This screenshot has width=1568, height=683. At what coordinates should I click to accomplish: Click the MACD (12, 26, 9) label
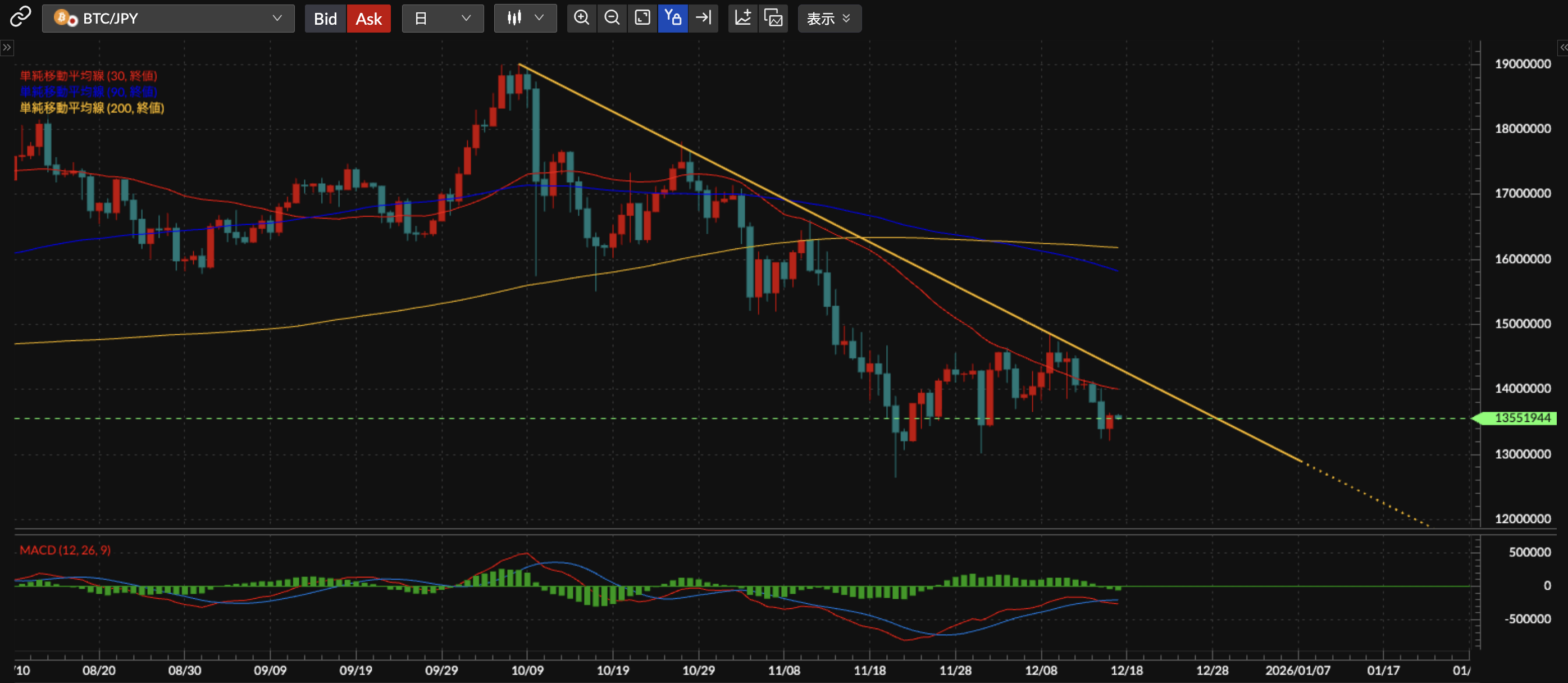(65, 550)
